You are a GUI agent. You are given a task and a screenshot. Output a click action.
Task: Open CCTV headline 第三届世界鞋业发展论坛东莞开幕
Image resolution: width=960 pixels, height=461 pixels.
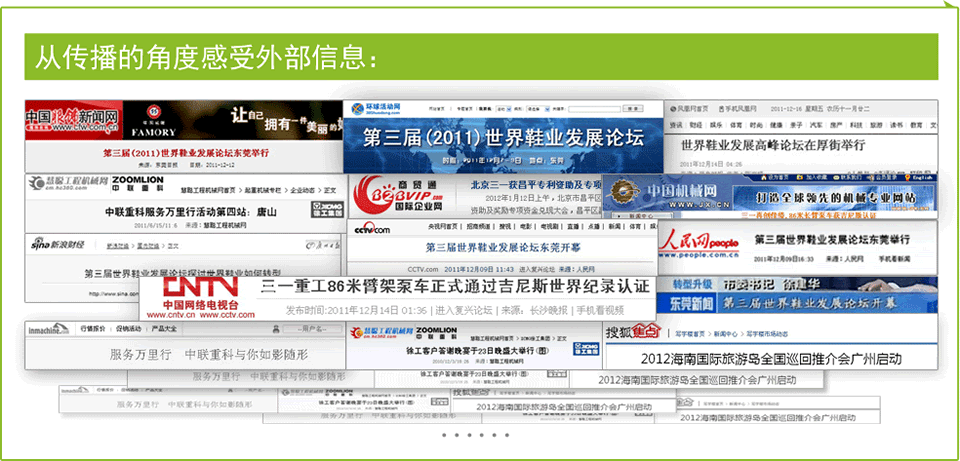(503, 248)
